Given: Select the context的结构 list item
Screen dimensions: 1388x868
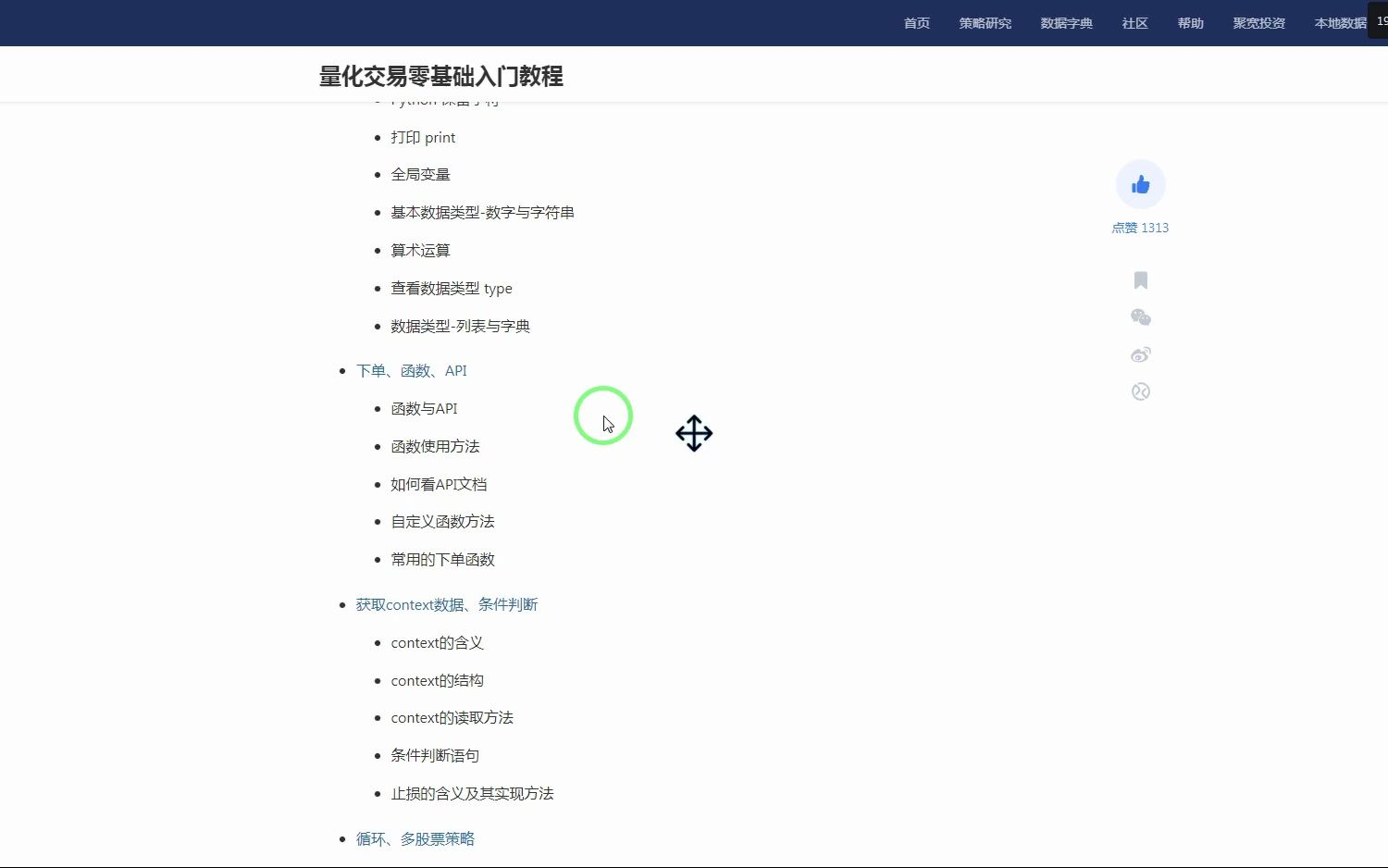Looking at the screenshot, I should 437,681.
